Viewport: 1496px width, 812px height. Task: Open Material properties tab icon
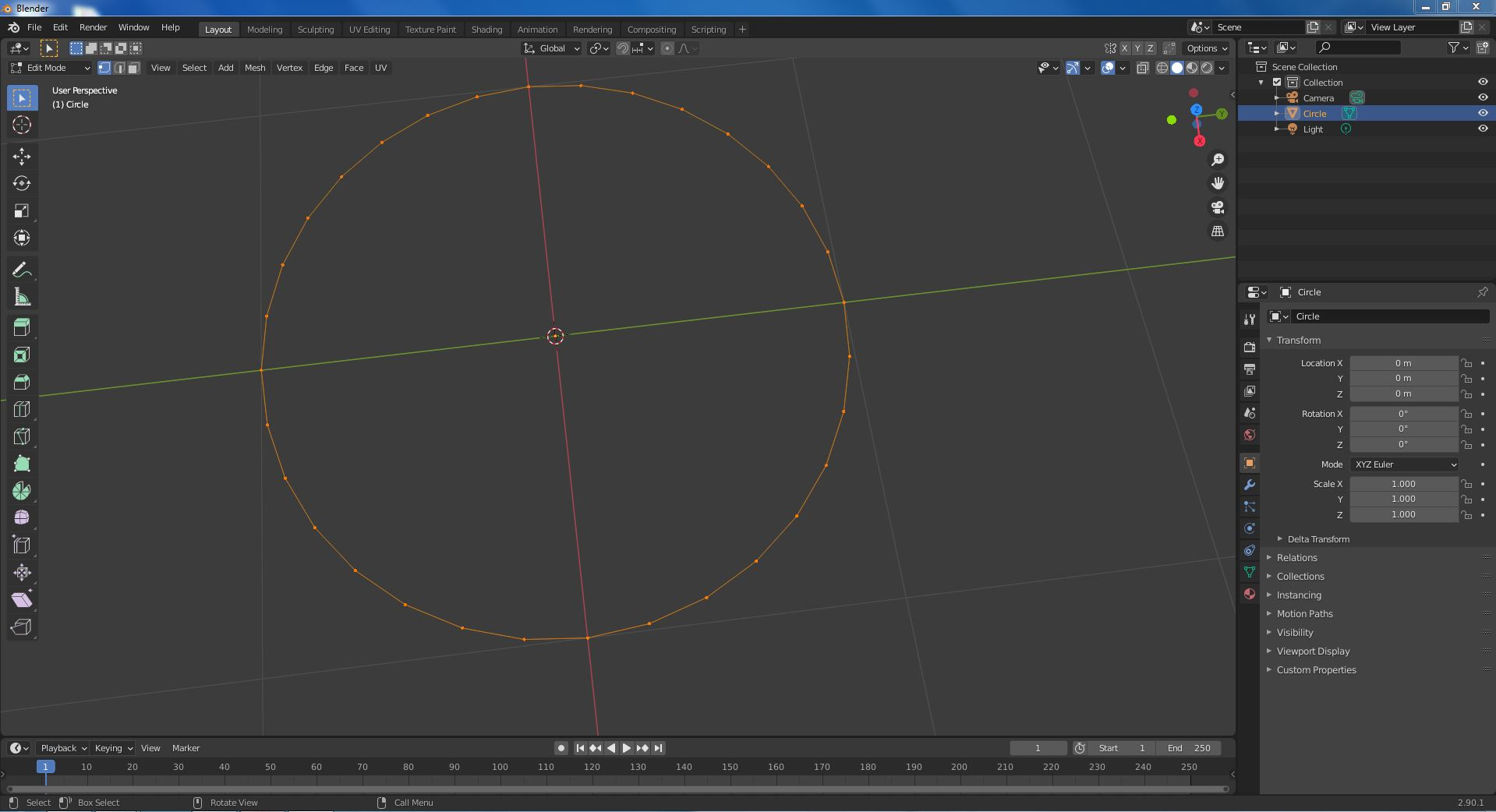click(1250, 594)
